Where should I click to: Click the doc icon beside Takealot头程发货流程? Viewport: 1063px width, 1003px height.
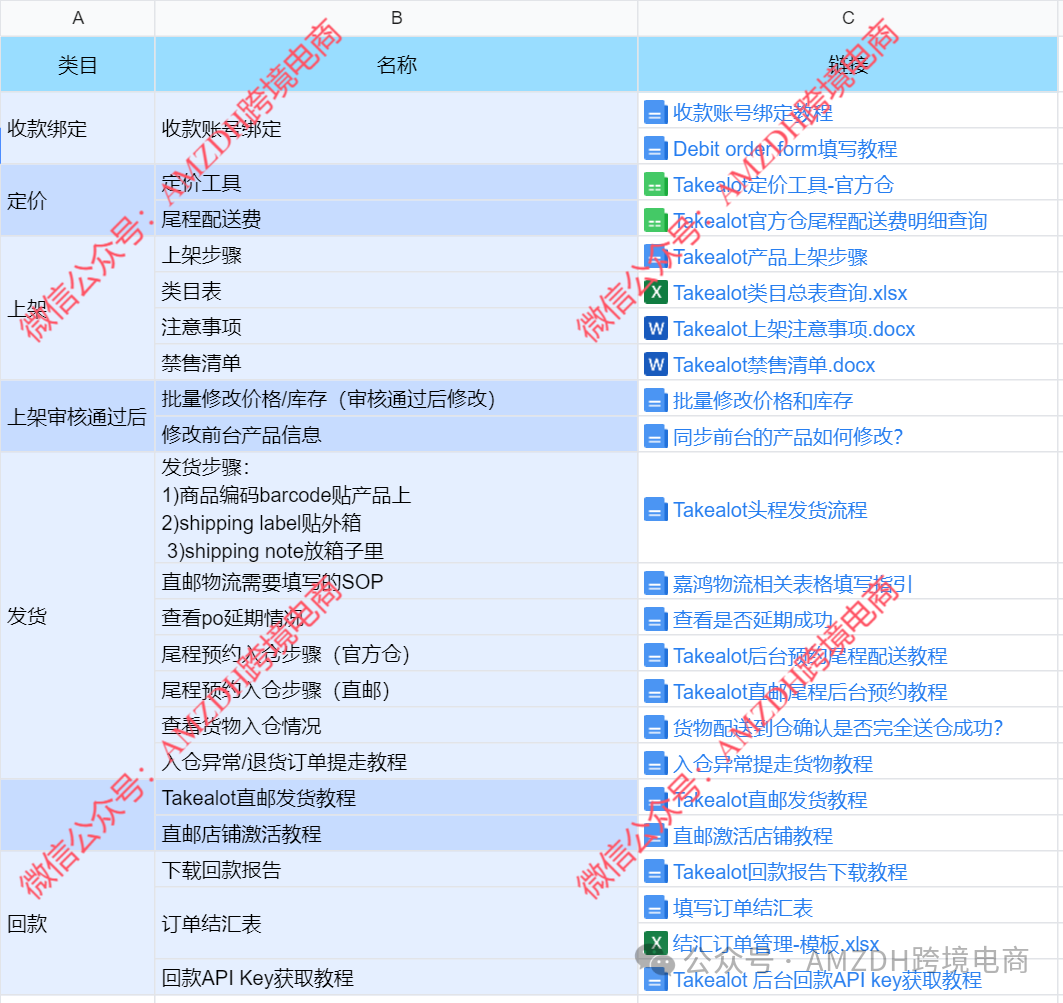(x=656, y=510)
